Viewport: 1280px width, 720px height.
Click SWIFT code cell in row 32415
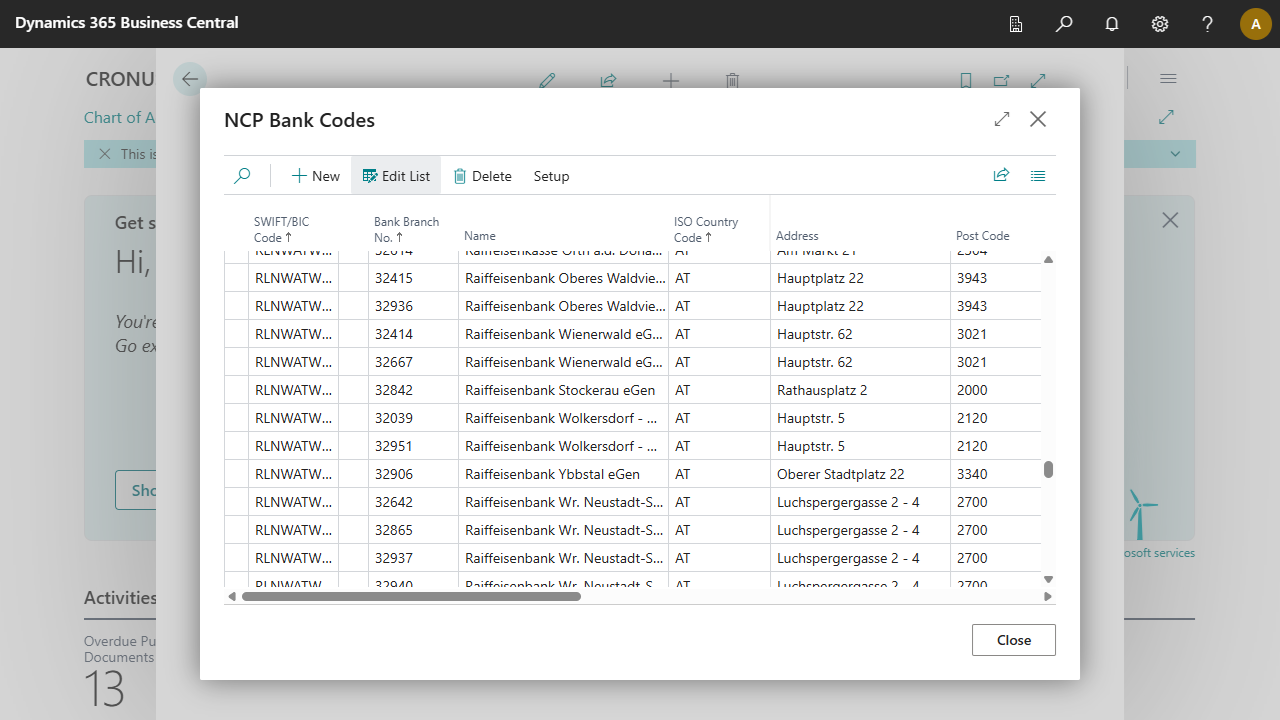(293, 278)
